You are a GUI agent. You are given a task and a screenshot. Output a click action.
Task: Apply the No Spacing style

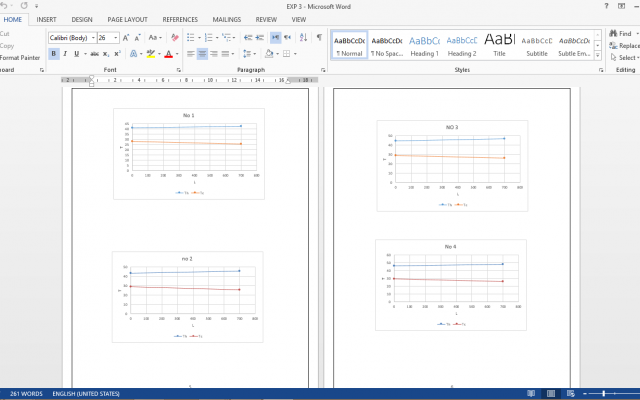point(387,45)
